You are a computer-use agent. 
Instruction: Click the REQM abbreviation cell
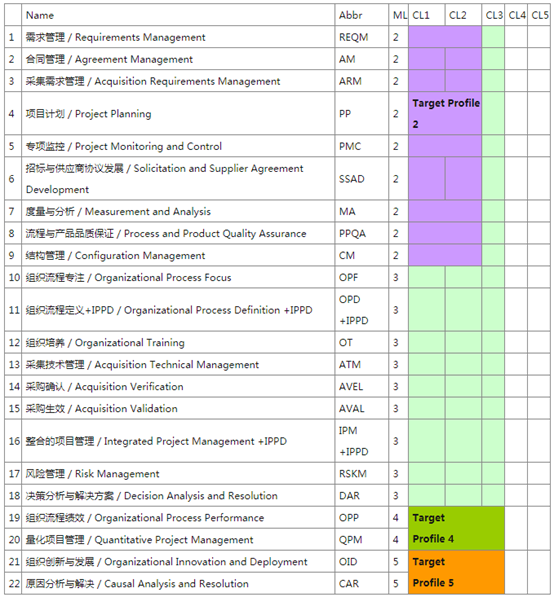[362, 37]
